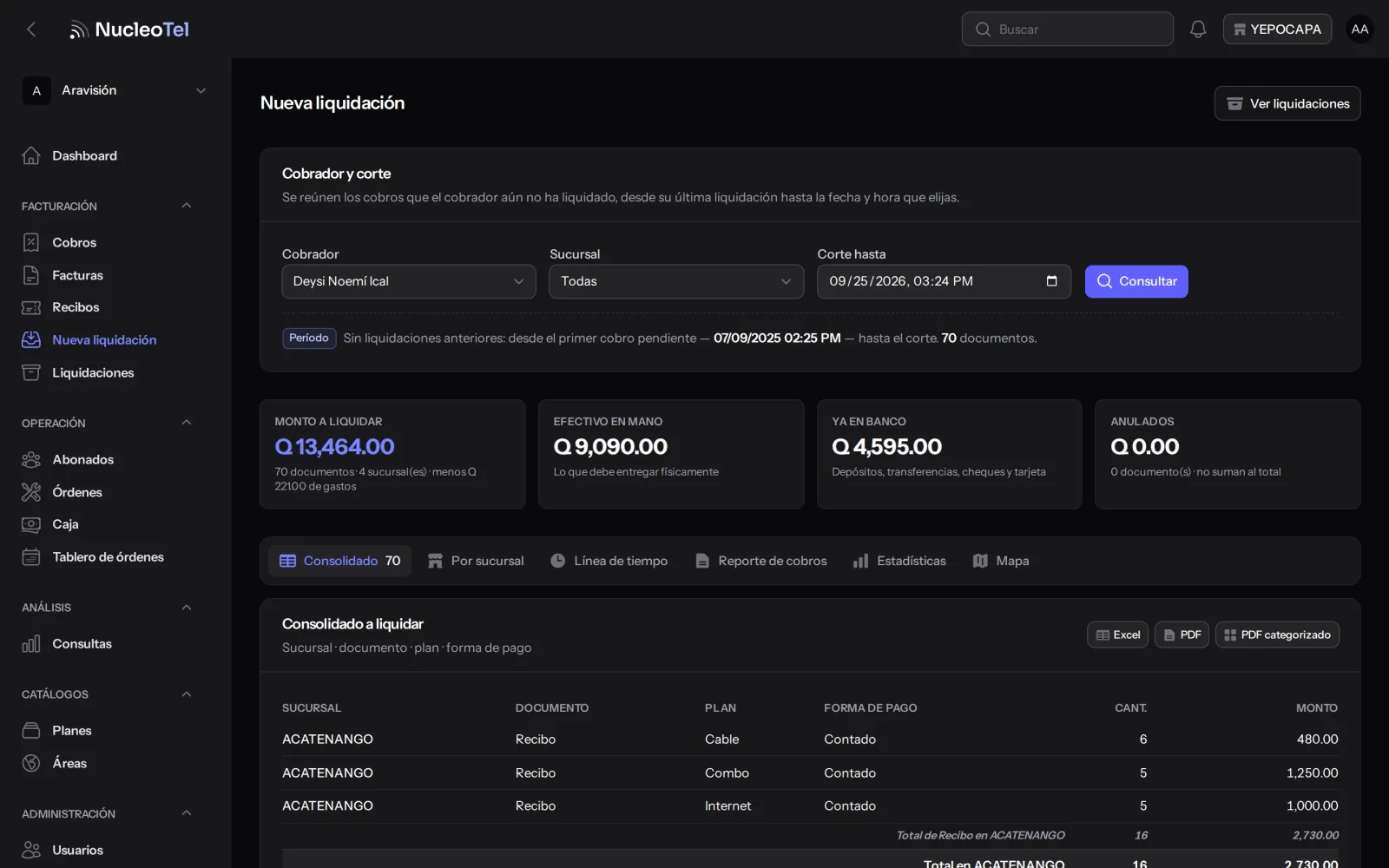Image resolution: width=1389 pixels, height=868 pixels.
Task: Click the Consultar button
Action: point(1136,281)
